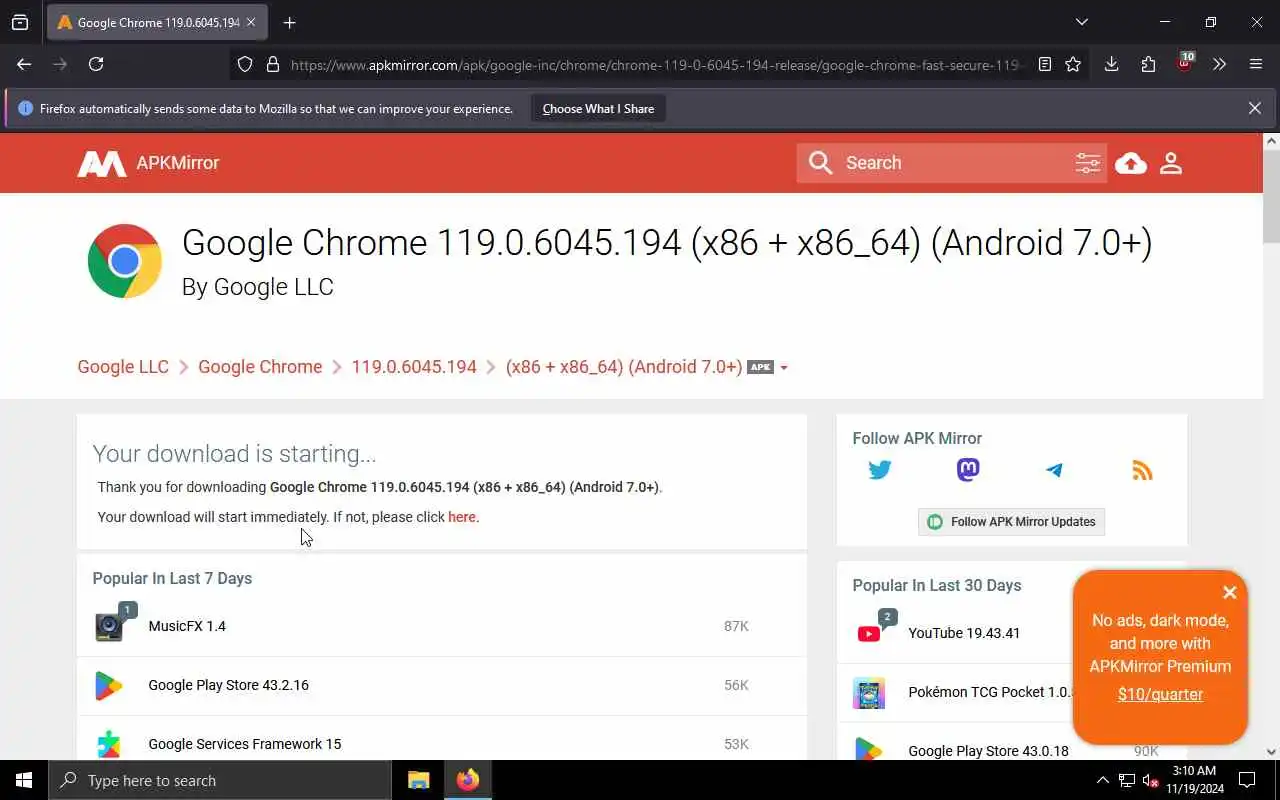This screenshot has height=800, width=1280.
Task: Click the YouTube app icon
Action: click(869, 633)
